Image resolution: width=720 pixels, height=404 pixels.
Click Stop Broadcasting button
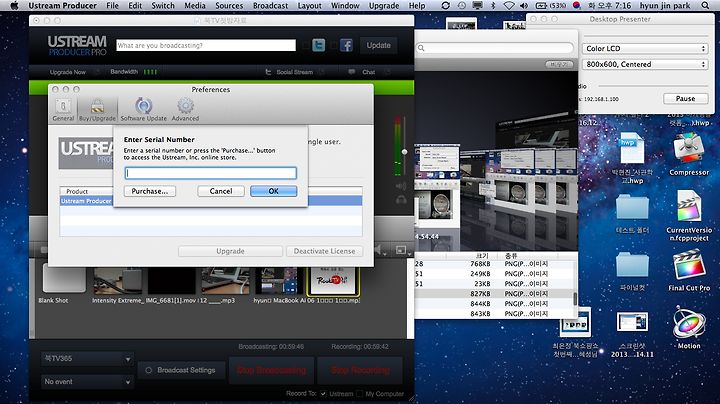[x=271, y=370]
